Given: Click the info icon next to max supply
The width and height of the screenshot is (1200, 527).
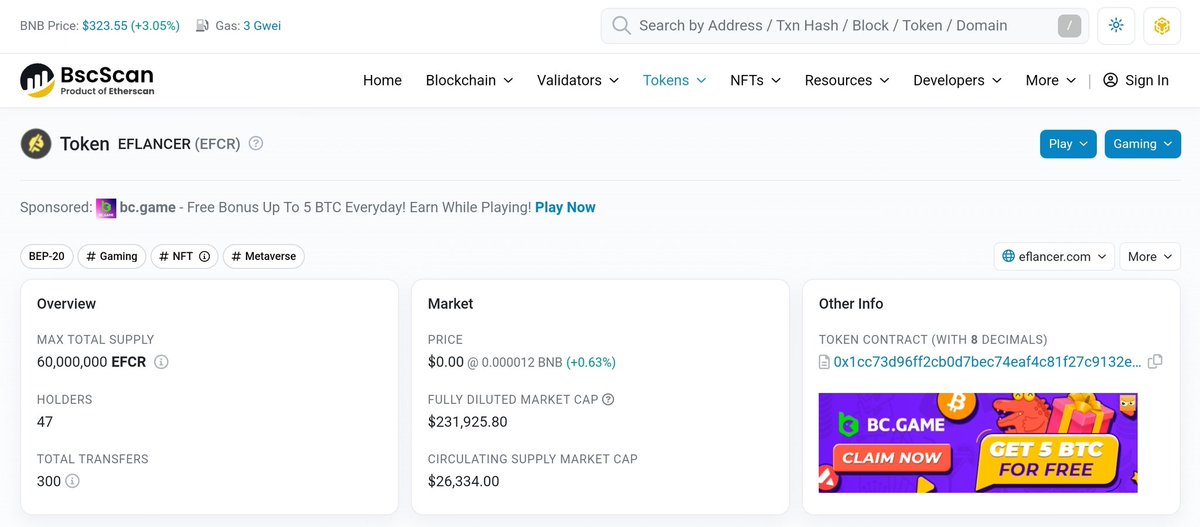Looking at the screenshot, I should (x=161, y=362).
